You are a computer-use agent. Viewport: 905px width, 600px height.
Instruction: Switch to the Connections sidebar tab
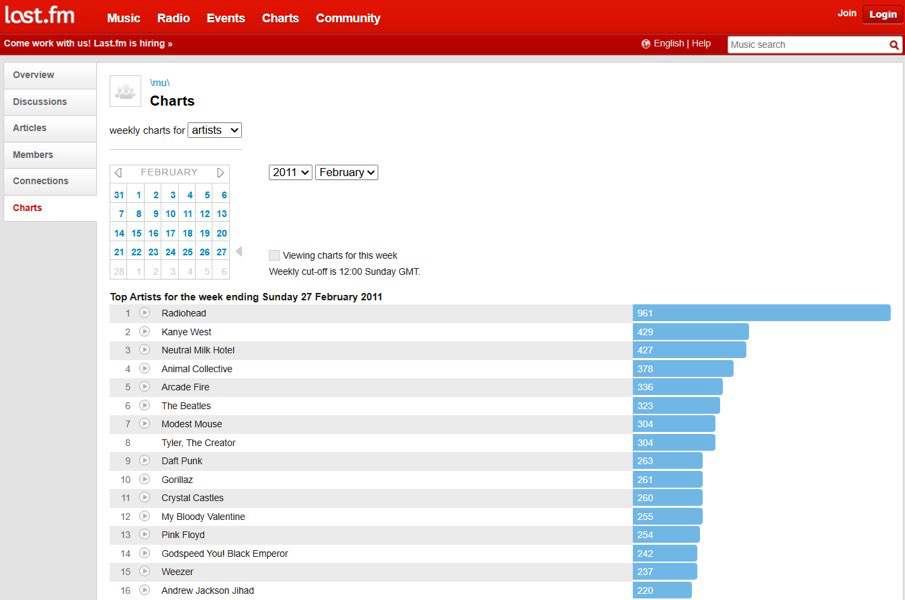[x=50, y=181]
